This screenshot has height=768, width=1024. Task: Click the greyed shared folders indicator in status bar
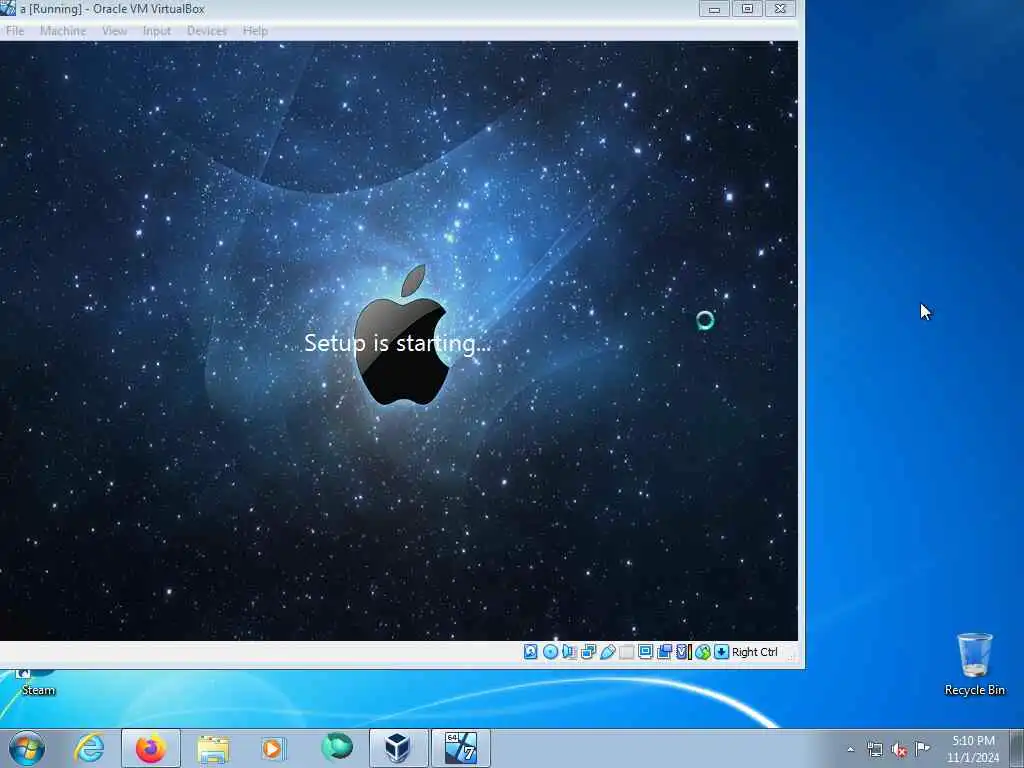626,652
